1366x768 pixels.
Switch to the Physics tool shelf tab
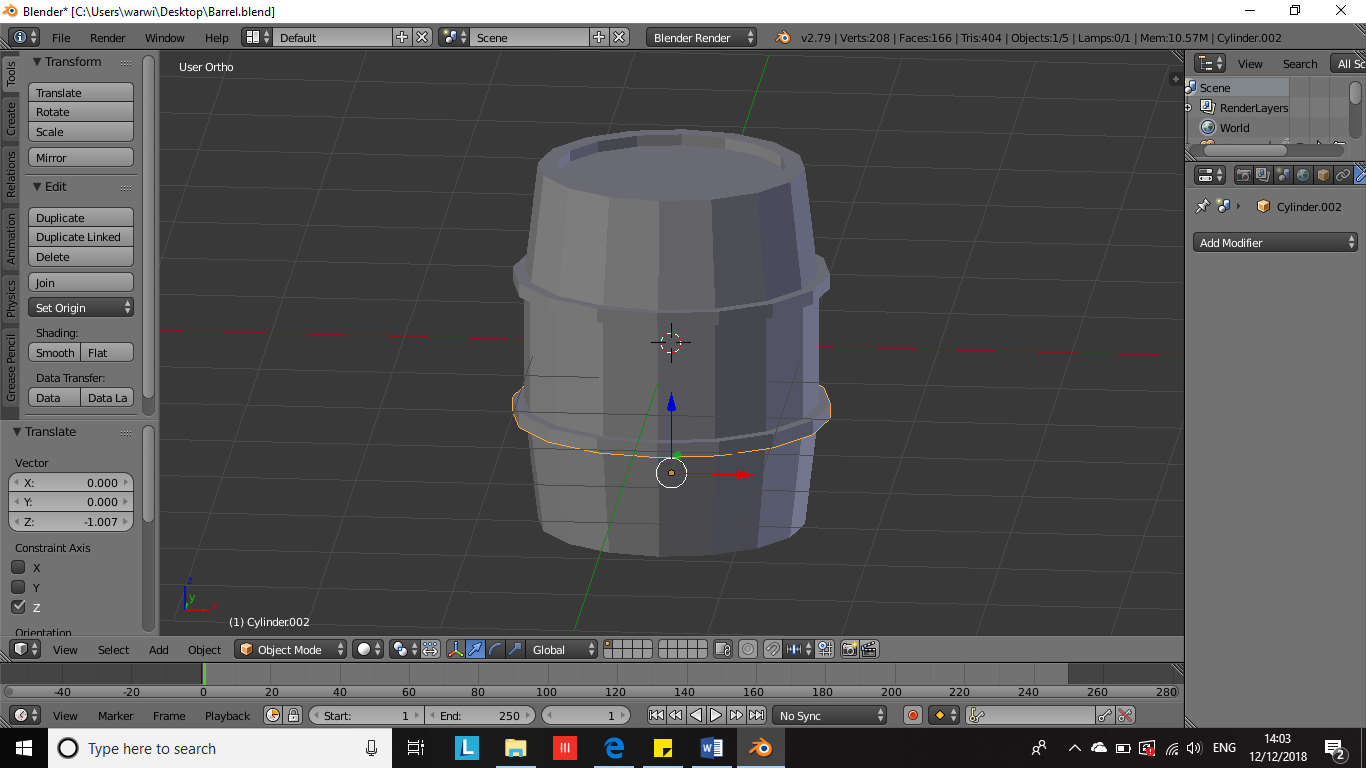pos(11,298)
